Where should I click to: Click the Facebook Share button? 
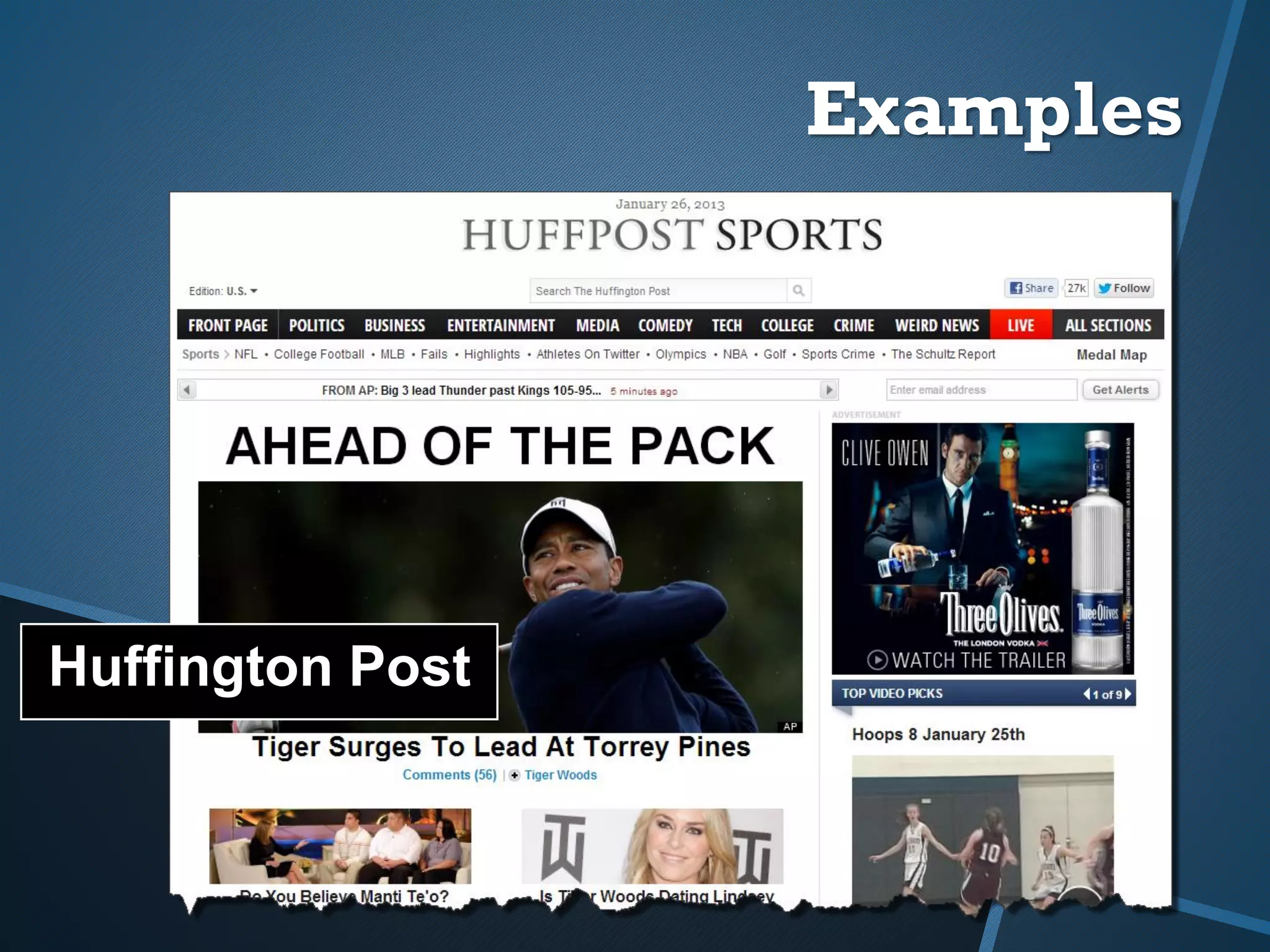click(x=1031, y=288)
